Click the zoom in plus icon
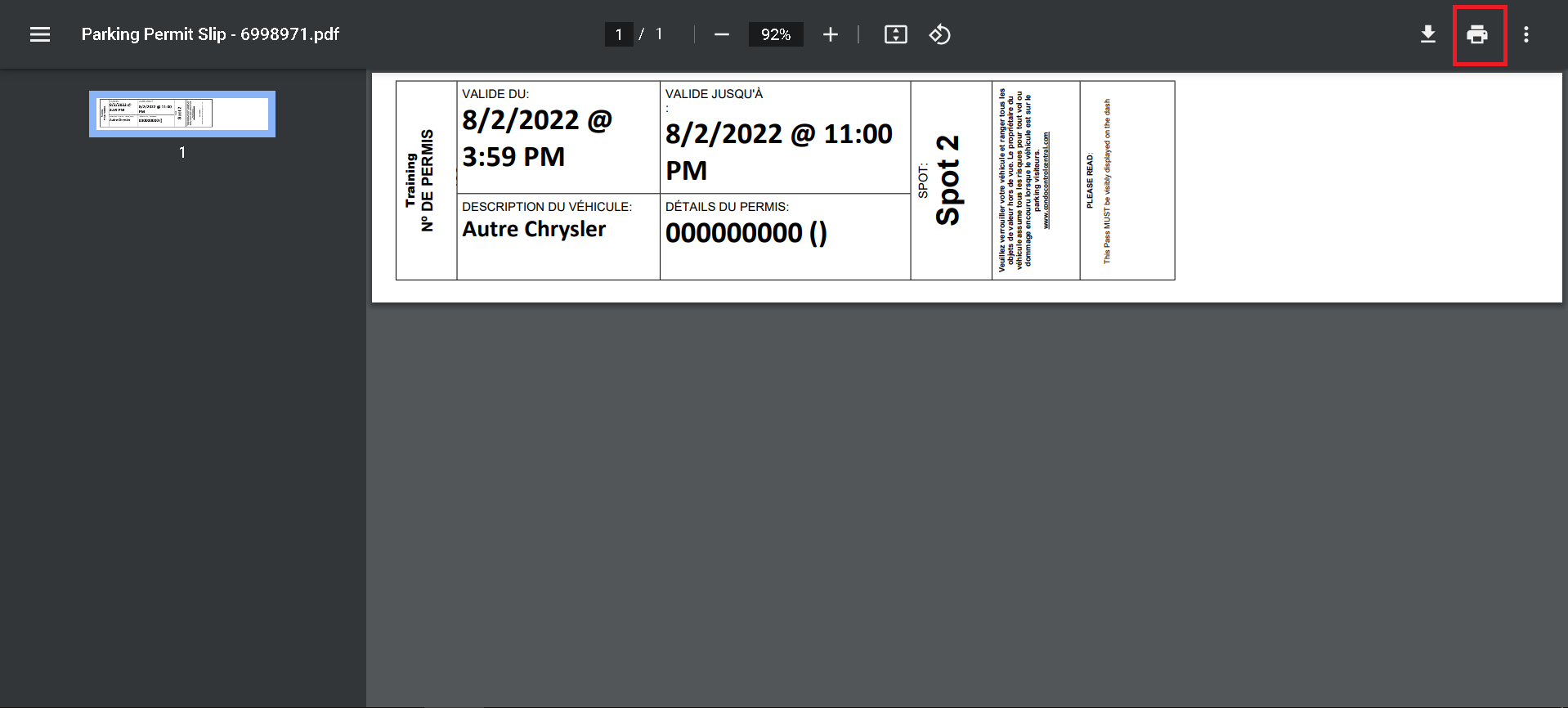1568x708 pixels. point(831,34)
